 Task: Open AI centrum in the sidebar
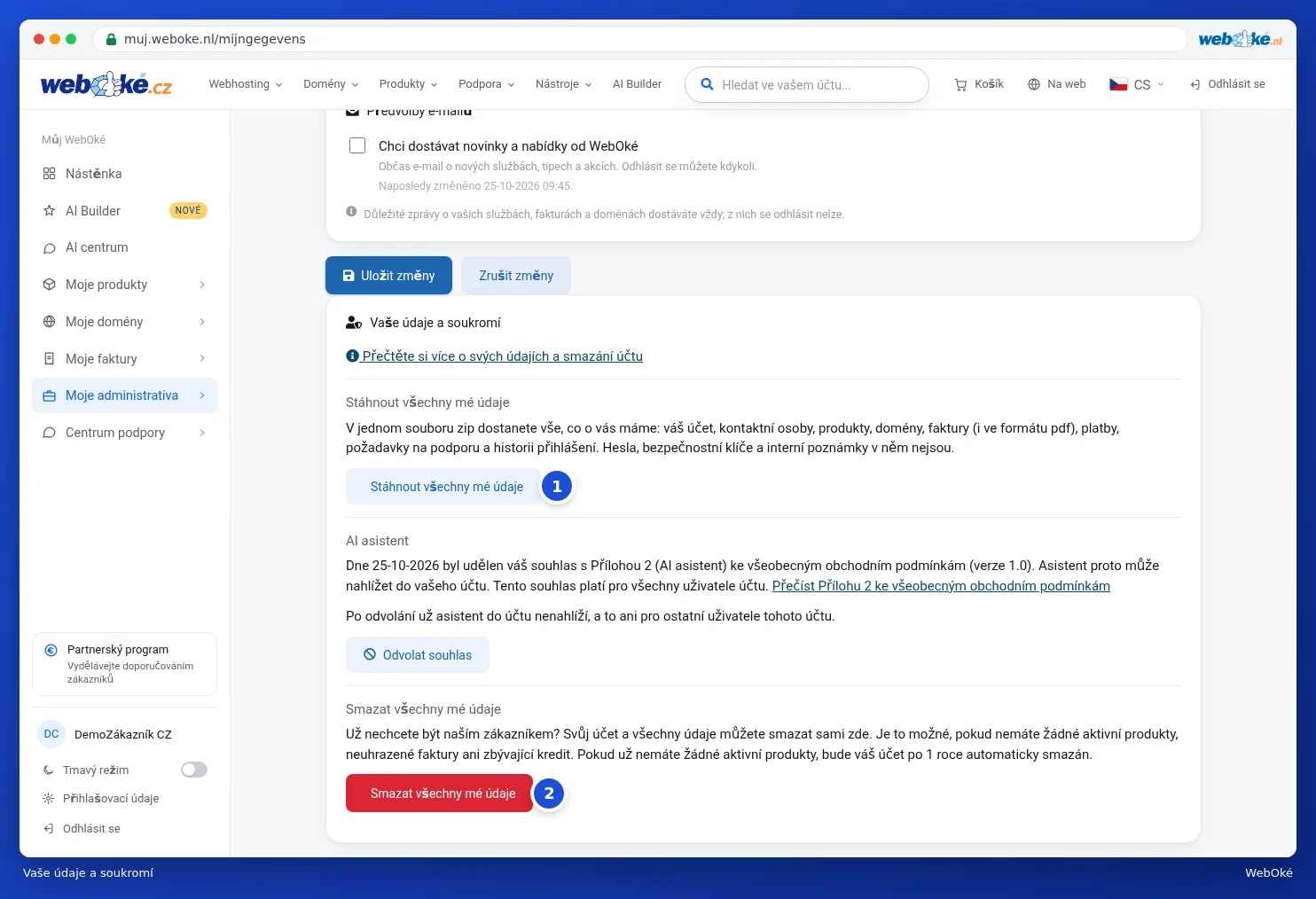124,248
